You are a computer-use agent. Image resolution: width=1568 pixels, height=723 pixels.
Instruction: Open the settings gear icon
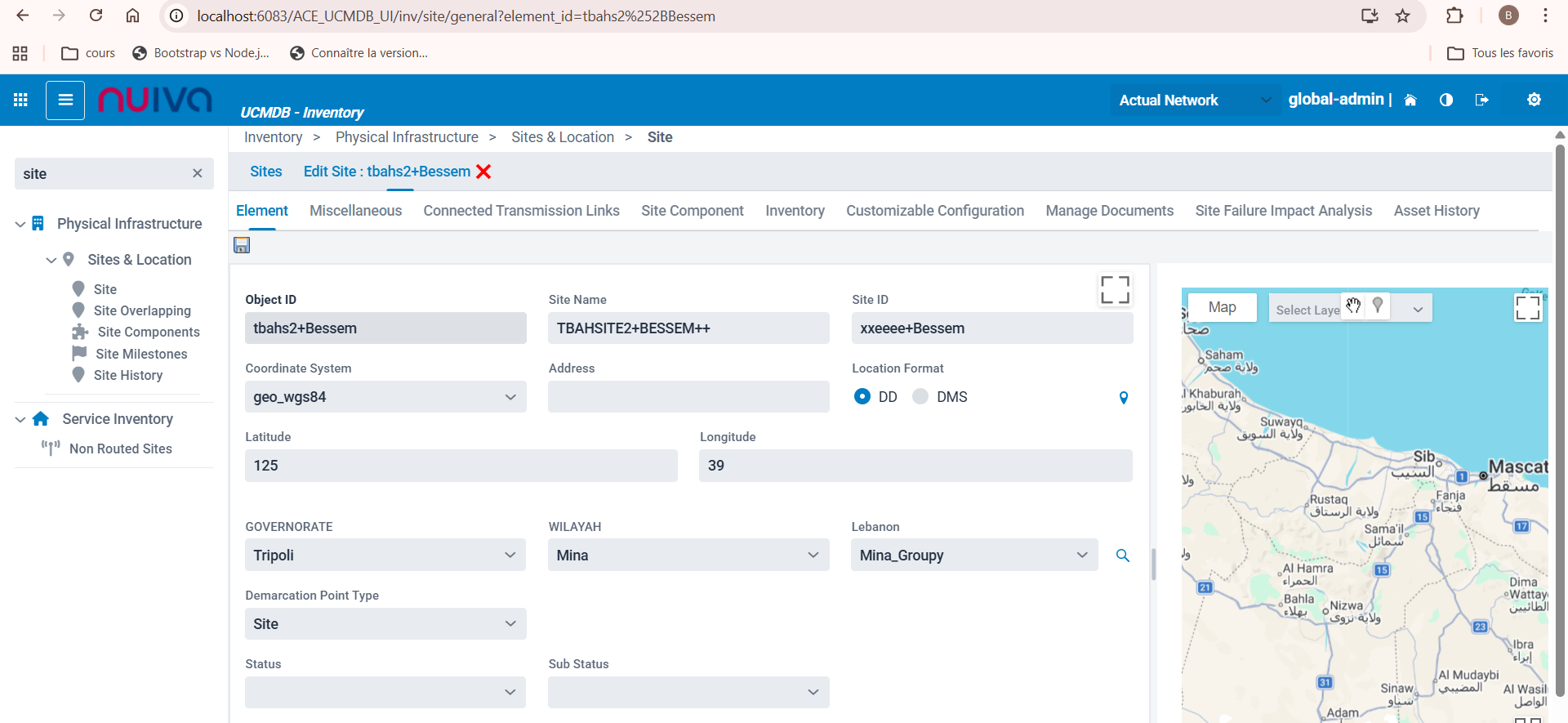1534,100
